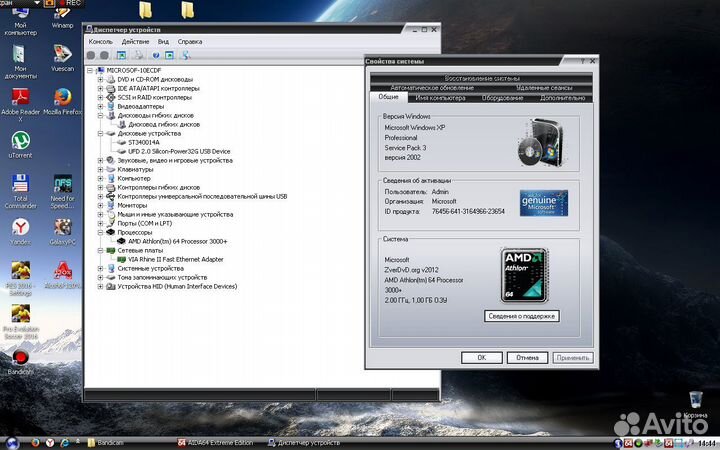
Task: Open Adobe Reader X desktop icon
Action: pos(20,104)
